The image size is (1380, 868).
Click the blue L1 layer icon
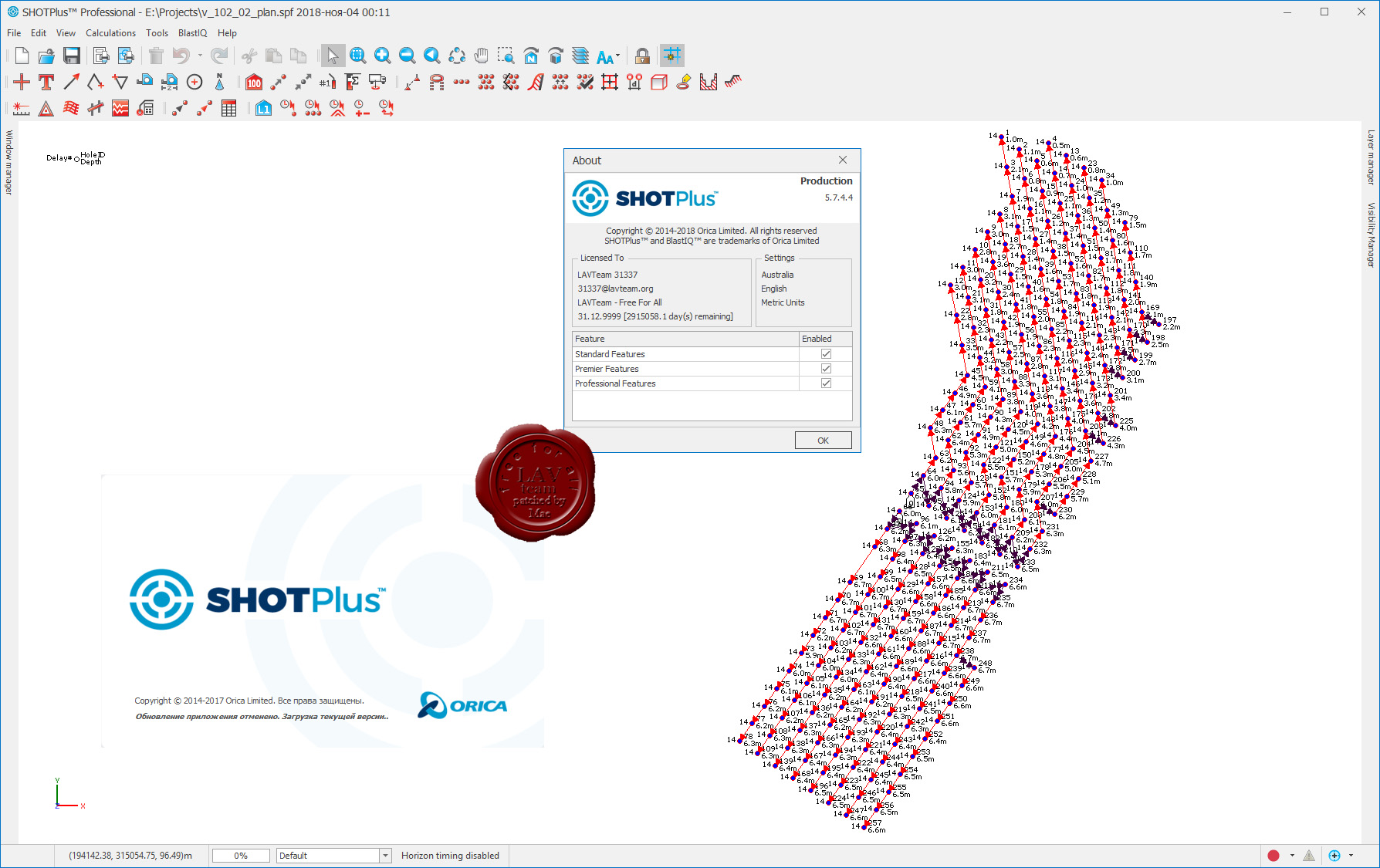coord(263,108)
